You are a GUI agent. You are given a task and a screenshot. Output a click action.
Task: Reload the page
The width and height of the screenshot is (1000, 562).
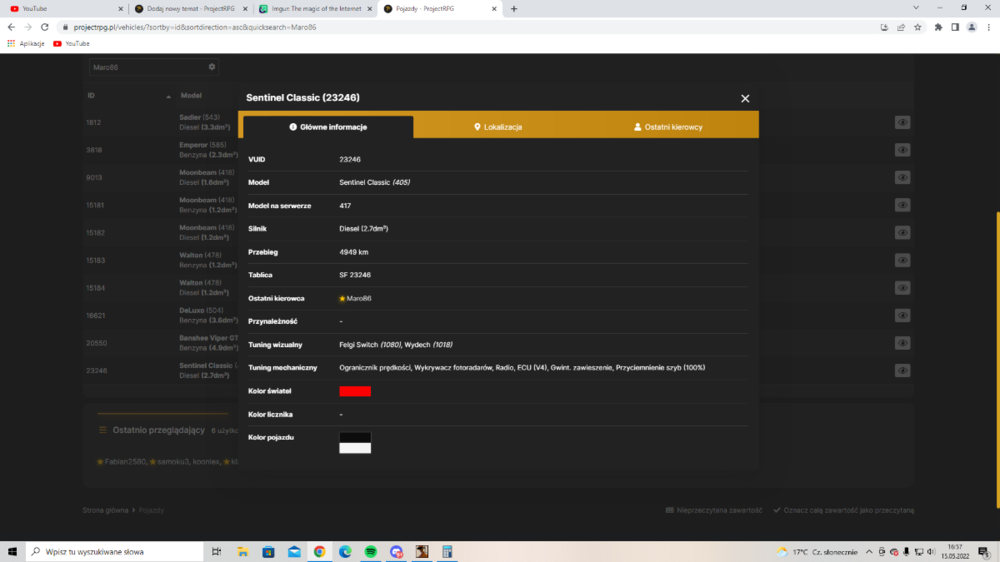pyautogui.click(x=45, y=27)
